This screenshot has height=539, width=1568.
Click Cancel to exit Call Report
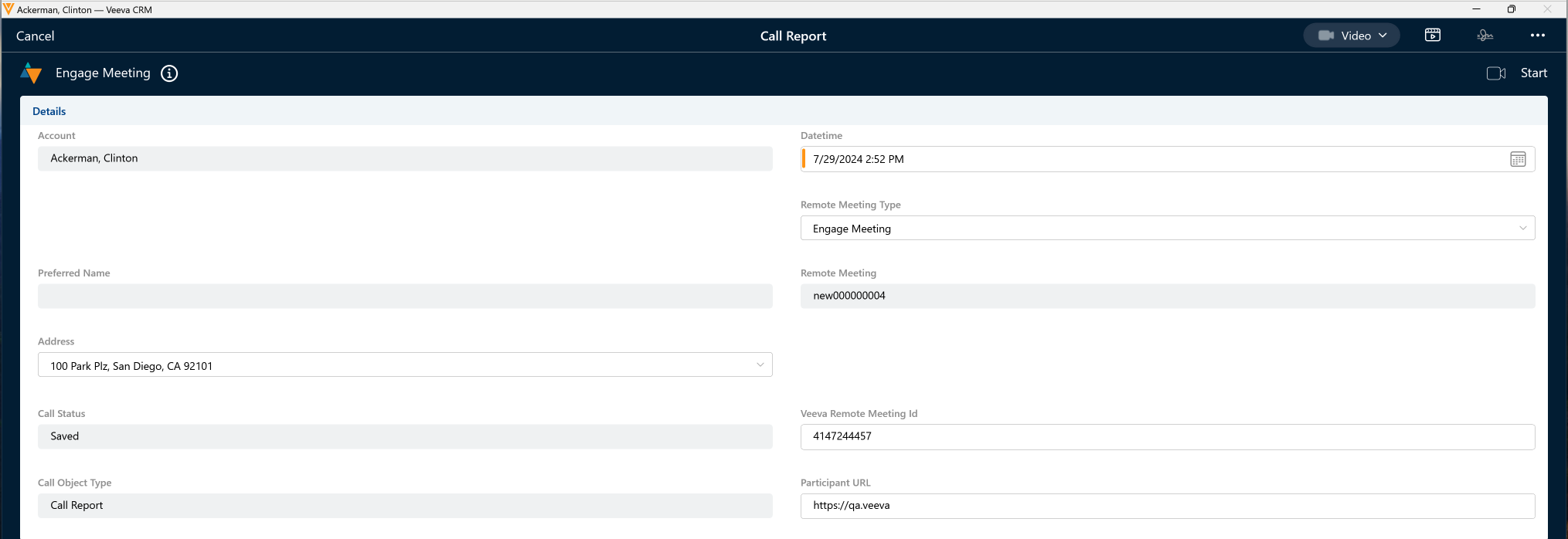[x=36, y=36]
